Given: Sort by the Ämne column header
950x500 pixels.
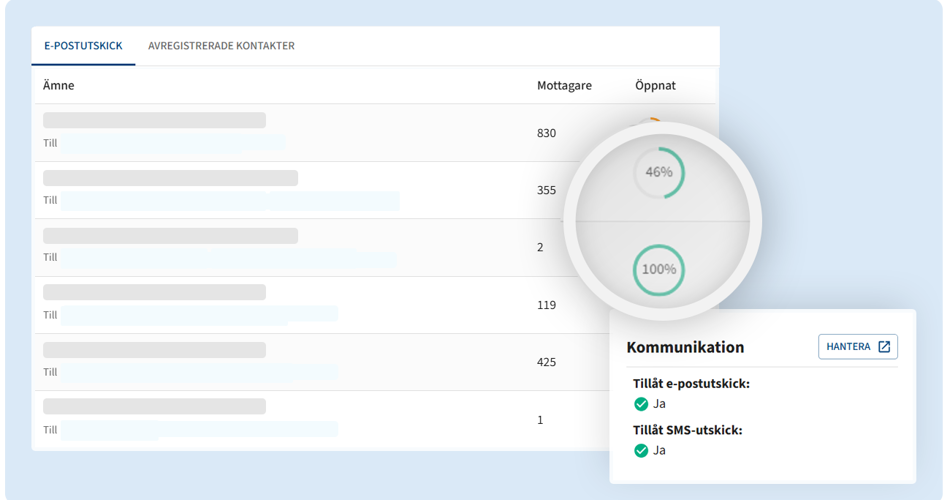Looking at the screenshot, I should click(58, 86).
